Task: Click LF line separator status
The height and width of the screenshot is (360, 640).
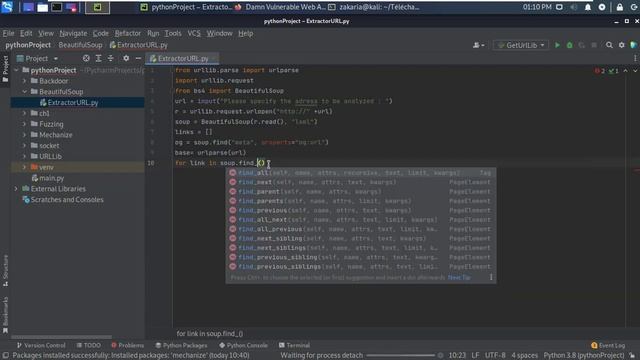Action: [x=475, y=356]
